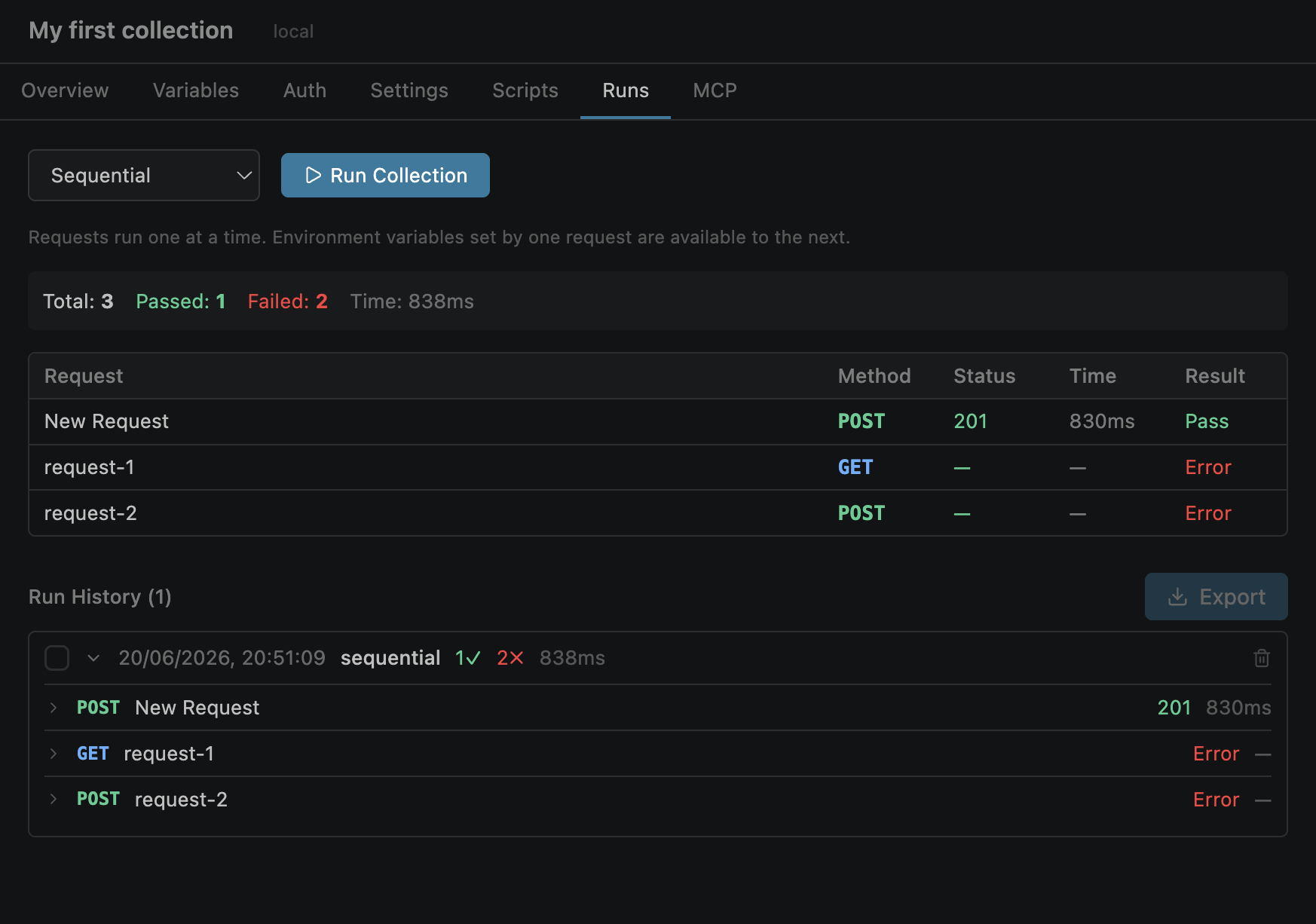The height and width of the screenshot is (924, 1316).
Task: Open the MCP tab
Action: pyautogui.click(x=715, y=90)
